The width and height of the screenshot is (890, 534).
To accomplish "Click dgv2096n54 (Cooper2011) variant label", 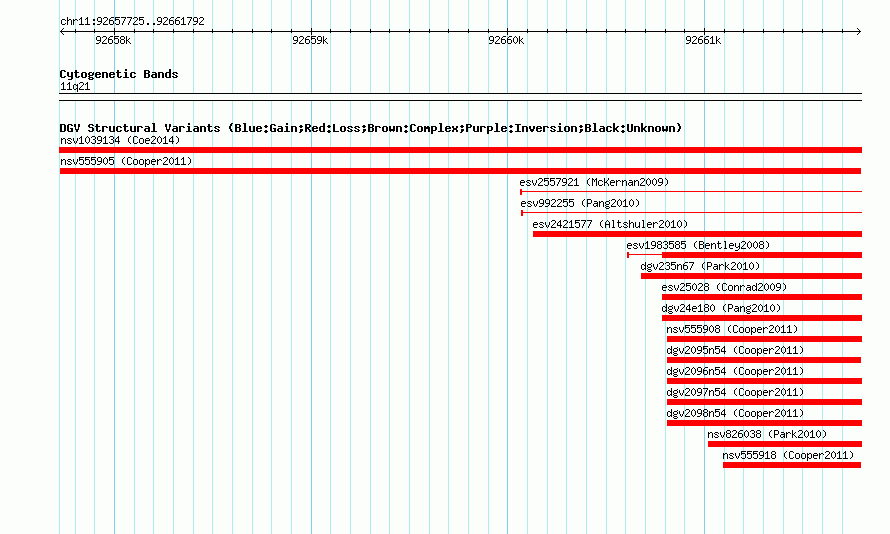I will point(736,371).
